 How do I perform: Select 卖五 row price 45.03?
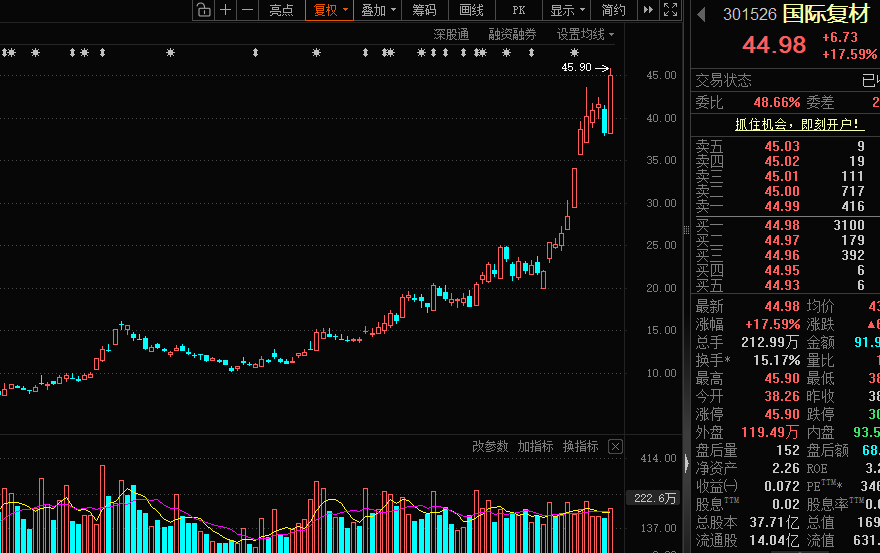[x=782, y=146]
